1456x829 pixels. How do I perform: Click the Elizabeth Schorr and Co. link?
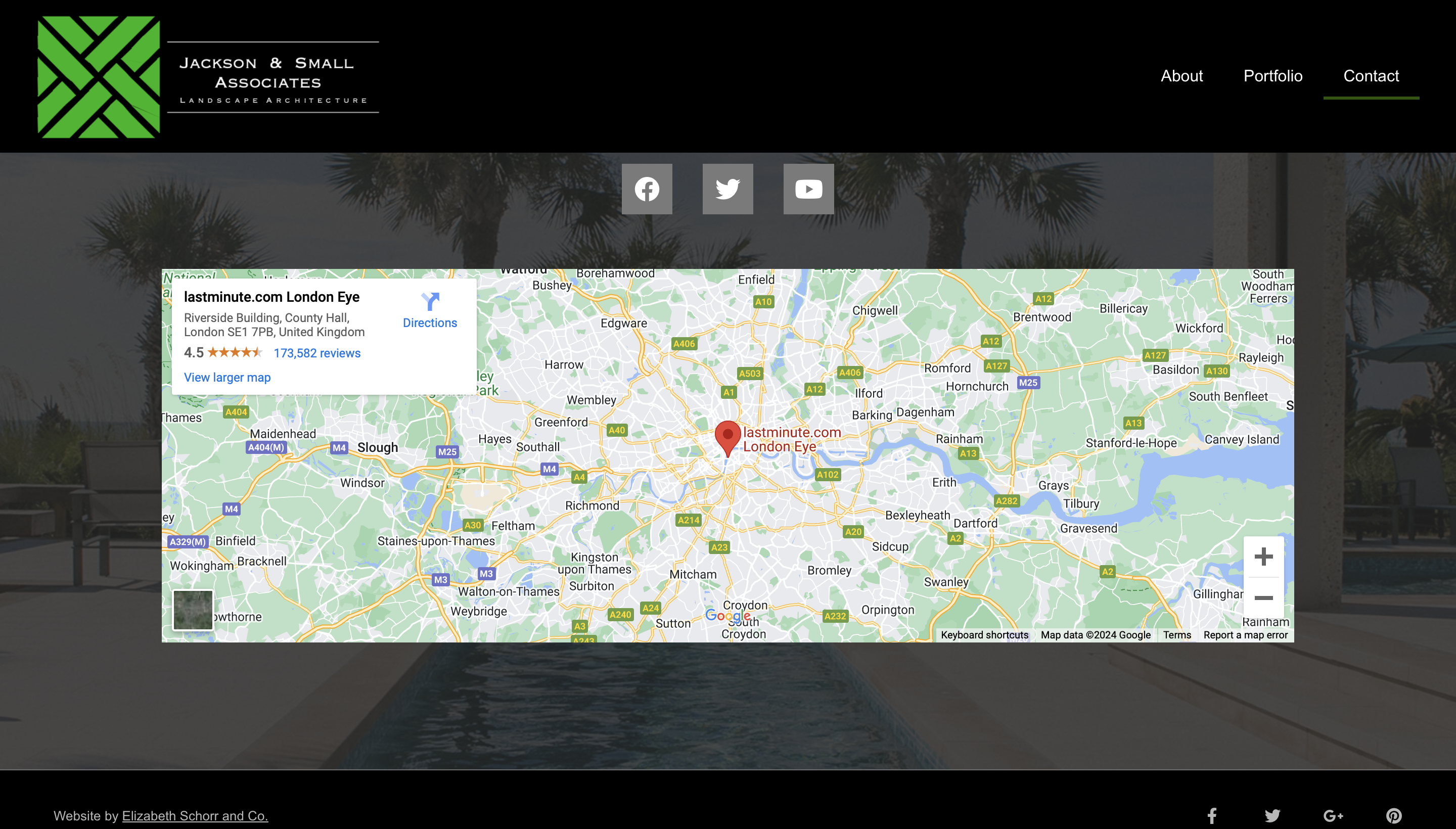click(194, 816)
